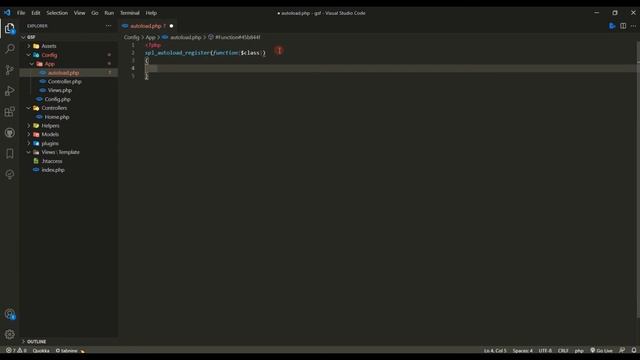
Task: Open the Manage gear icon
Action: [10, 334]
